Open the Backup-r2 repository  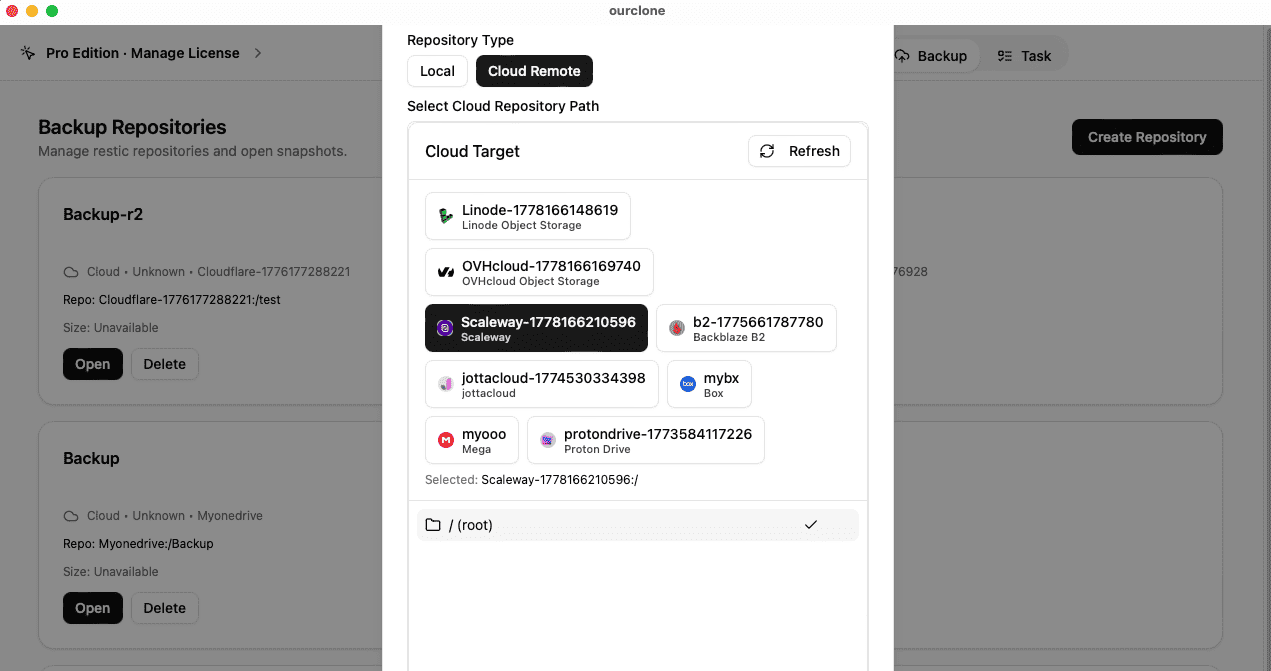pos(93,364)
